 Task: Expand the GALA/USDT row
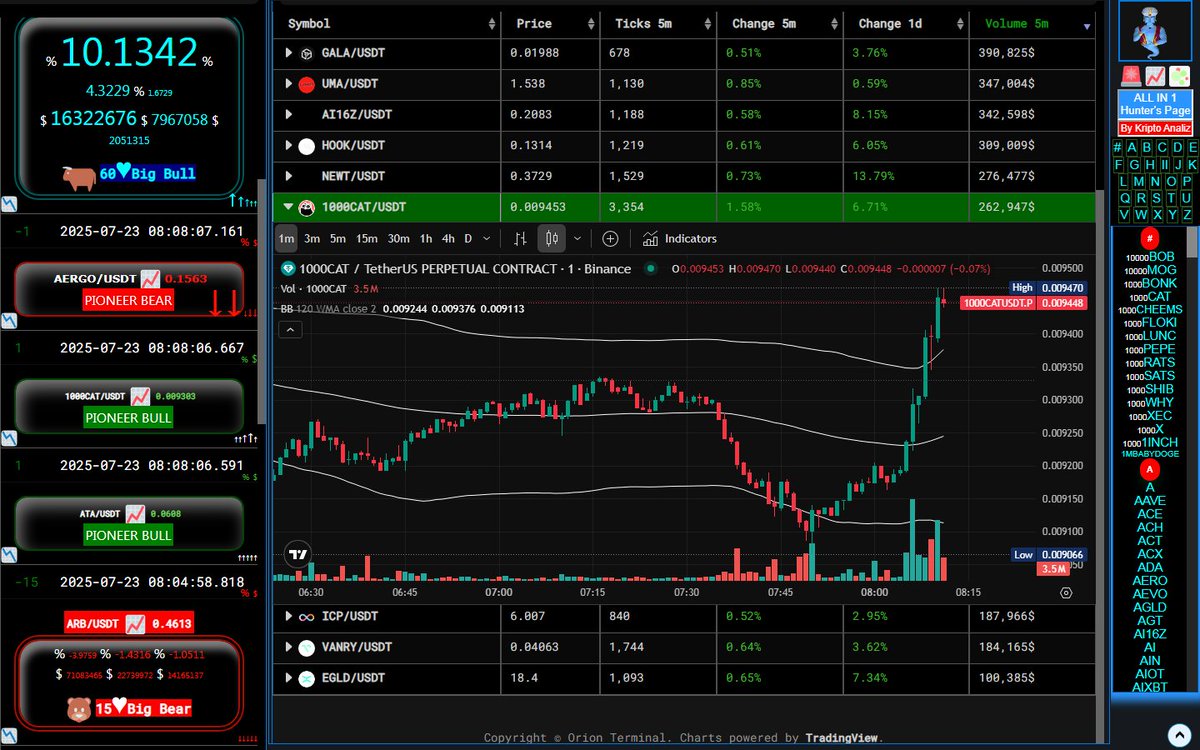[289, 52]
